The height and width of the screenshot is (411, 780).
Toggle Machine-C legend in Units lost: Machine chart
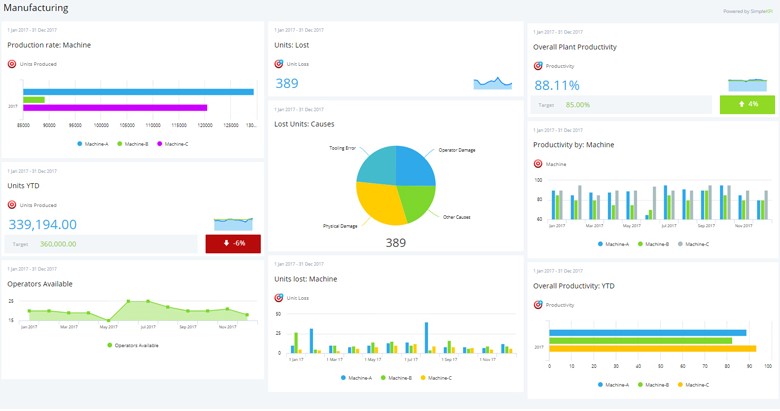point(436,378)
